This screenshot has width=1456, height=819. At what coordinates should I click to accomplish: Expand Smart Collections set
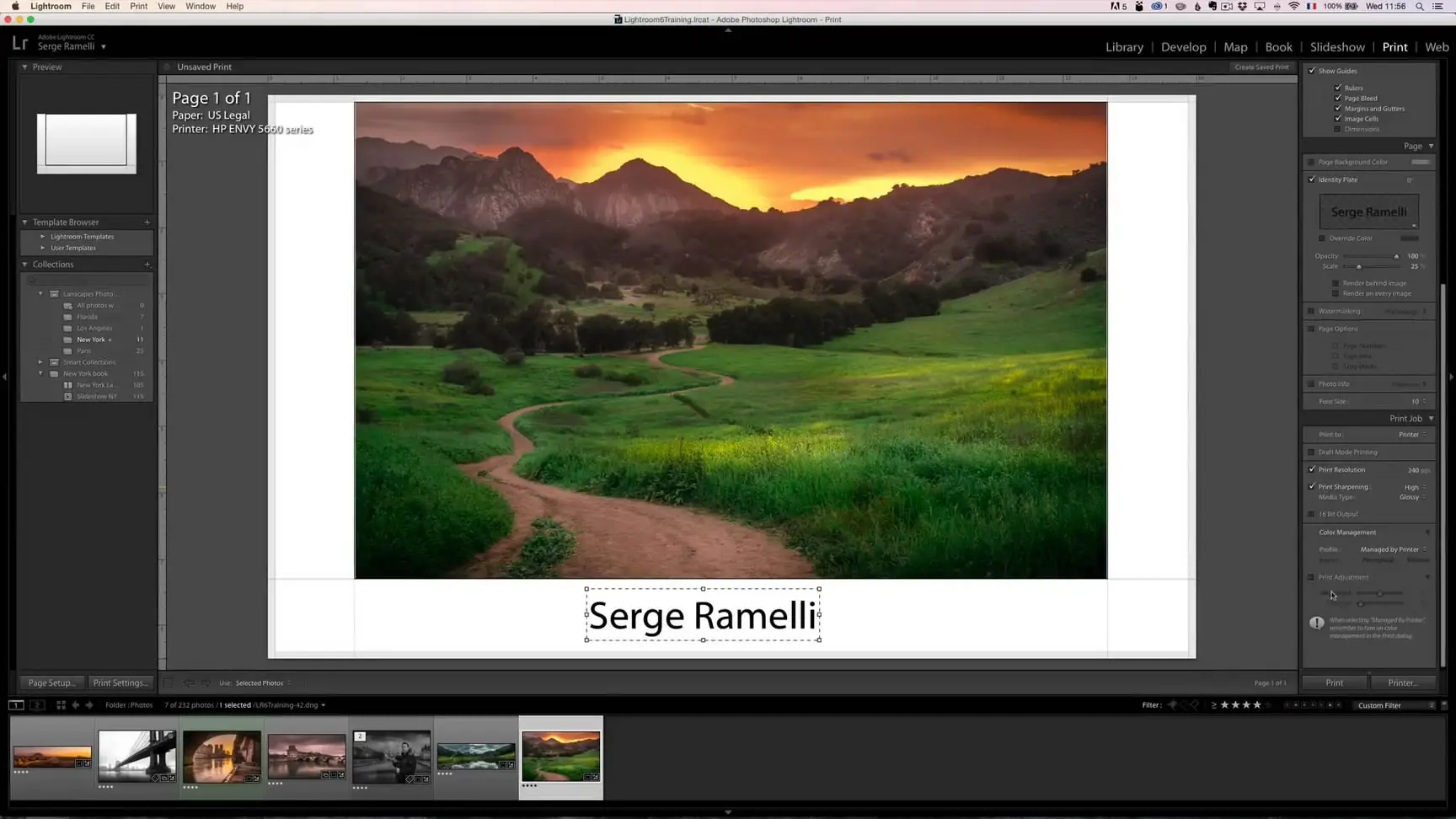(x=40, y=362)
